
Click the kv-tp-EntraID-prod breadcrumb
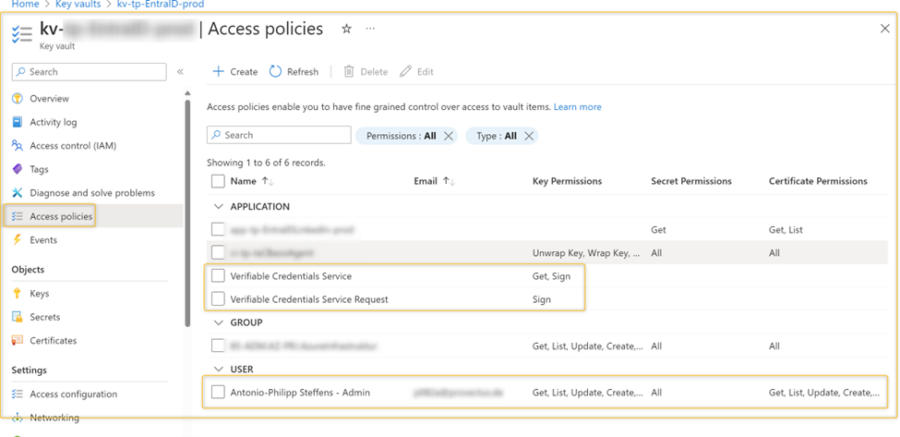(160, 4)
